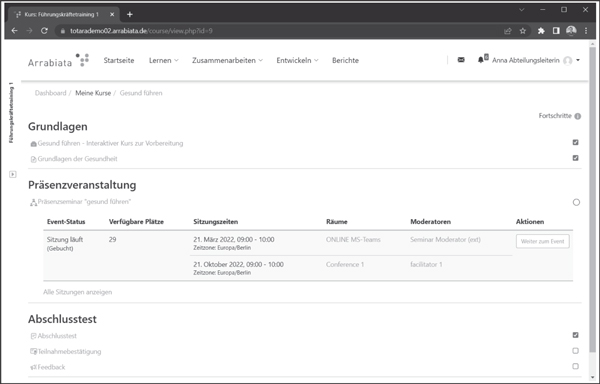Screen dimensions: 600x384
Task: Click the Weiter zum Event button
Action: (543, 241)
